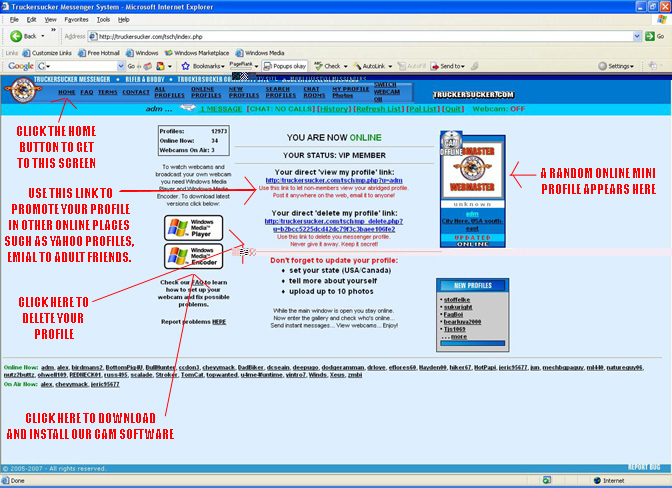672x488 pixels.
Task: Open the Google search box dropdown arrow
Action: pos(120,66)
